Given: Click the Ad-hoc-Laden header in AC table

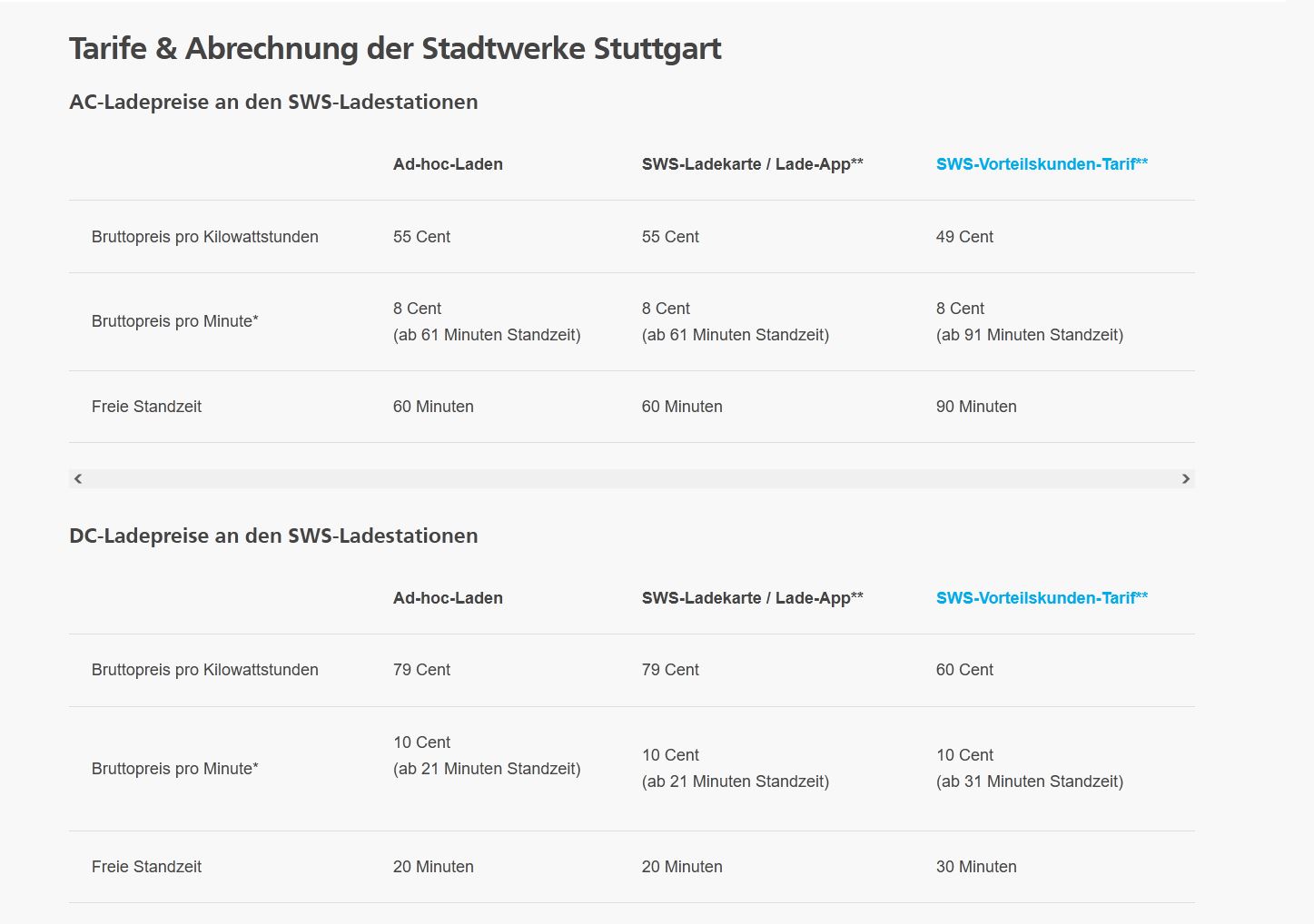Looking at the screenshot, I should [x=448, y=164].
